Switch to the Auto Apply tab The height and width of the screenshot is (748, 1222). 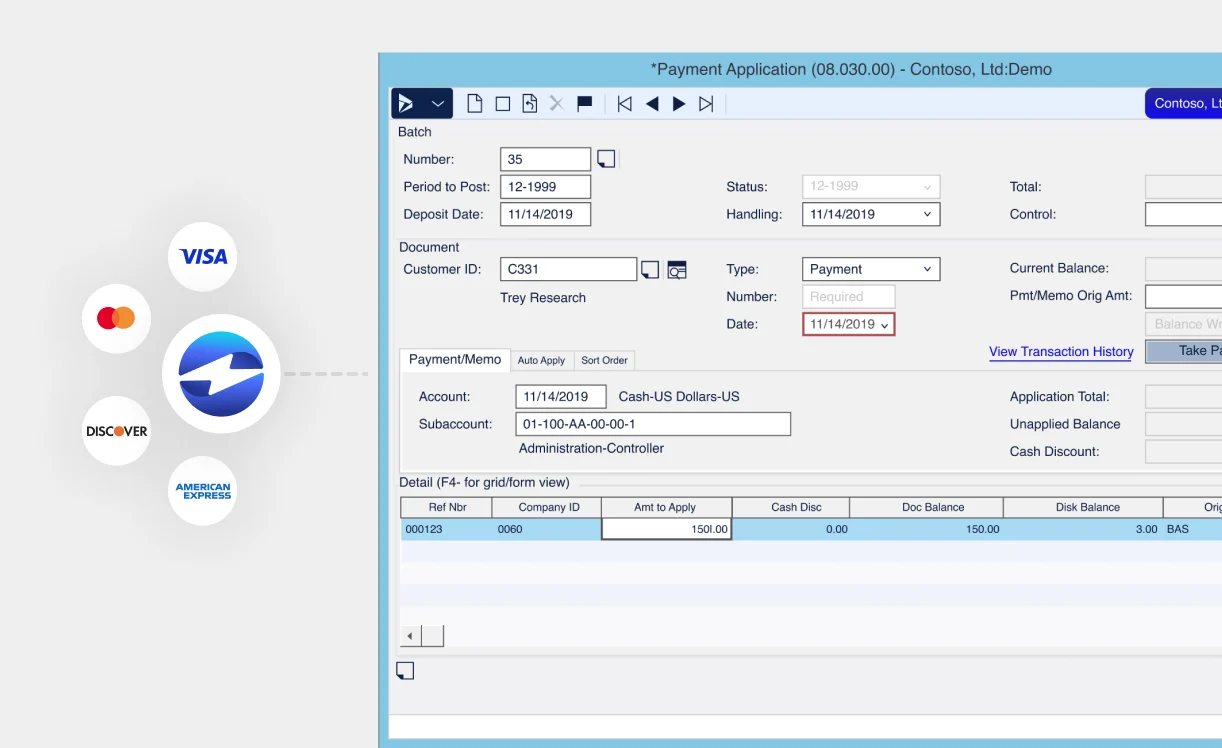pyautogui.click(x=541, y=360)
